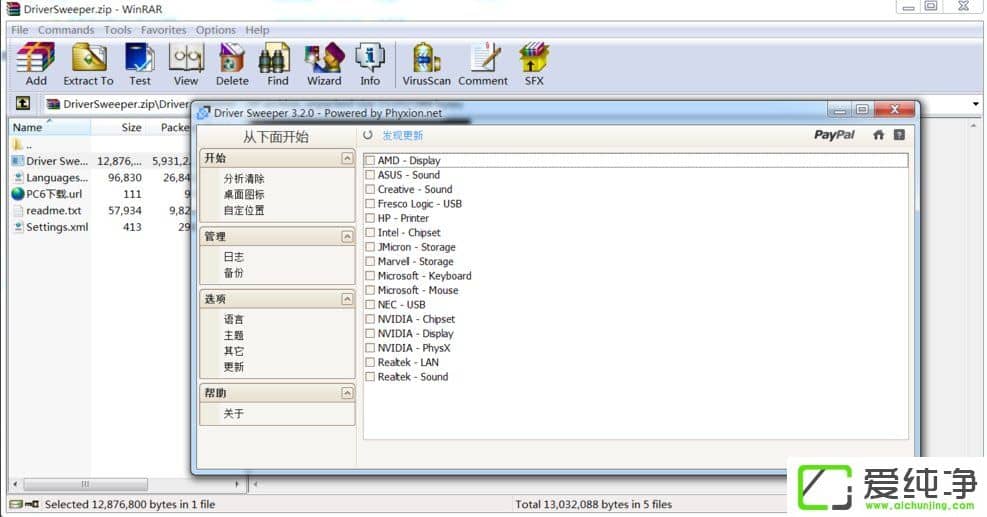Open the Wizard toolbar icon
The image size is (987, 517).
tap(324, 58)
